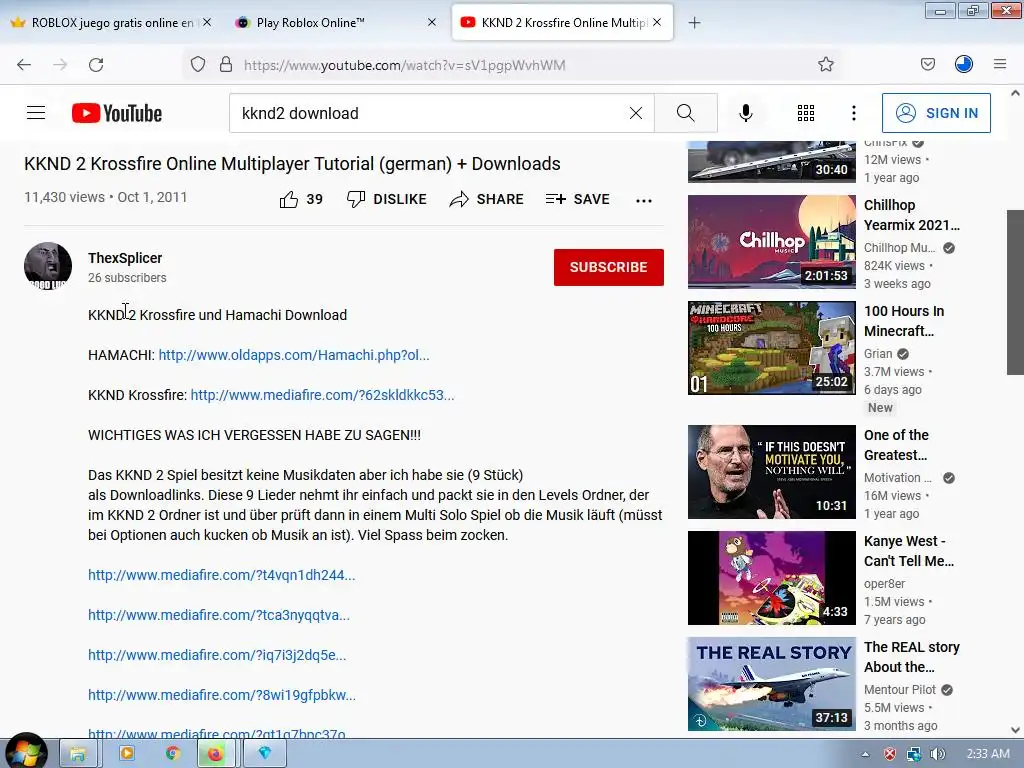Viewport: 1024px width, 768px height.
Task: Open mediafire link t4vqn1dh244
Action: point(221,575)
